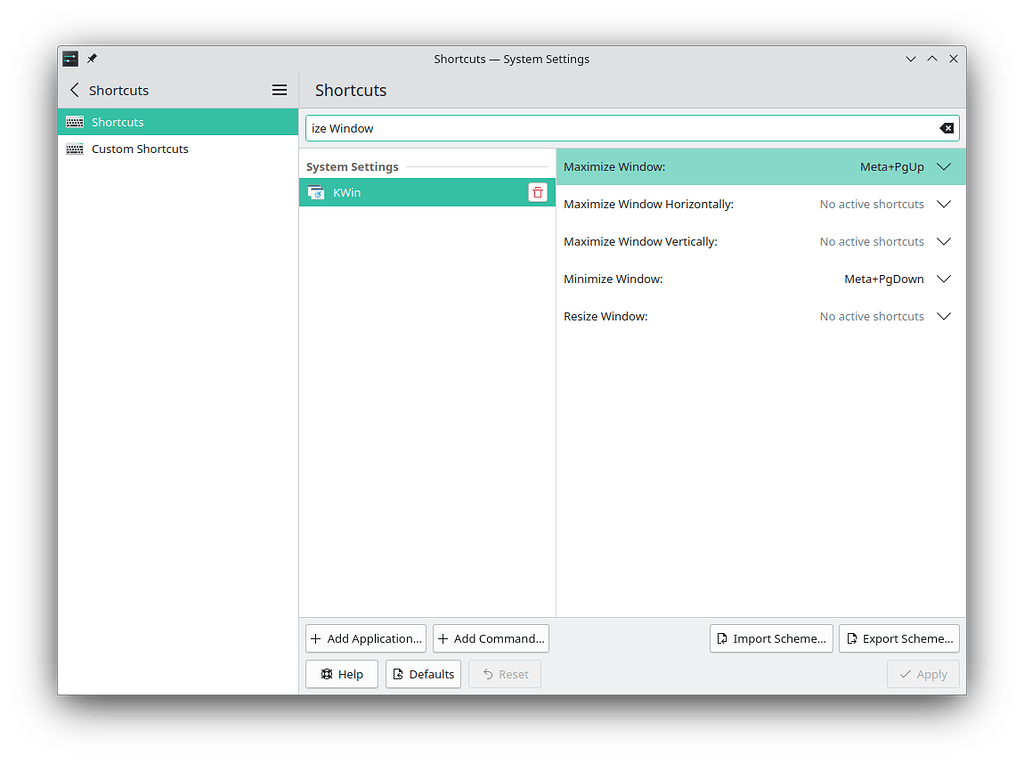Viewport: 1024px width, 763px height.
Task: Click the back arrow next to Shortcuts
Action: (x=74, y=90)
